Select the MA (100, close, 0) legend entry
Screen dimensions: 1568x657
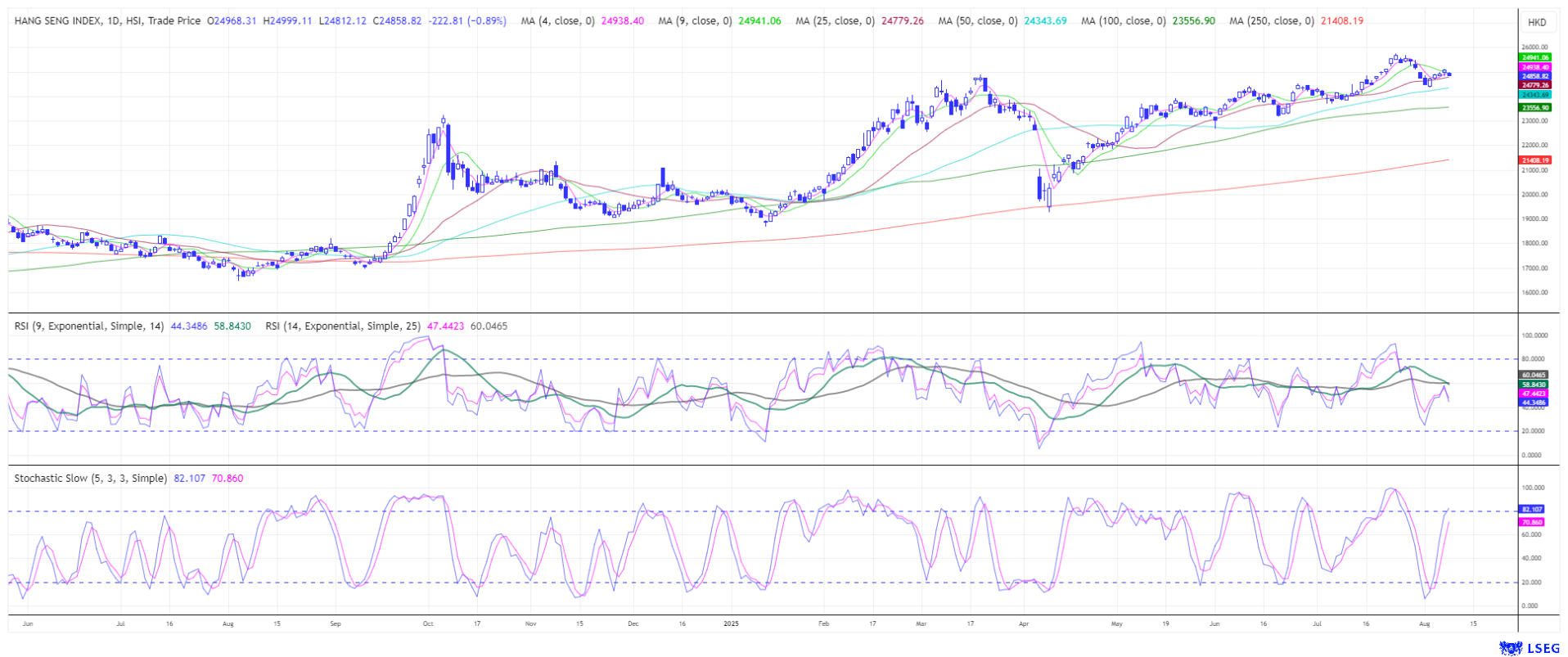coord(1123,21)
